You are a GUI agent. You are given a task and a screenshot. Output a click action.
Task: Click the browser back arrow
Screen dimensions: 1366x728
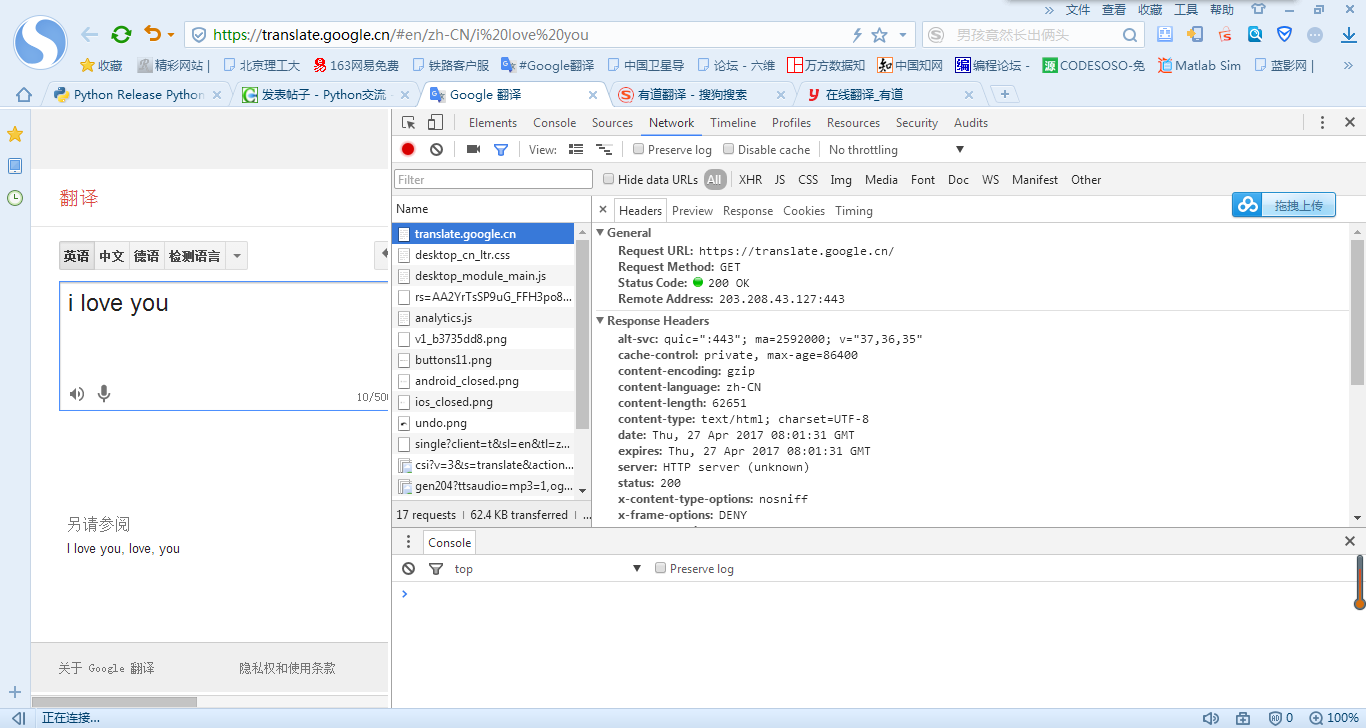pyautogui.click(x=90, y=34)
